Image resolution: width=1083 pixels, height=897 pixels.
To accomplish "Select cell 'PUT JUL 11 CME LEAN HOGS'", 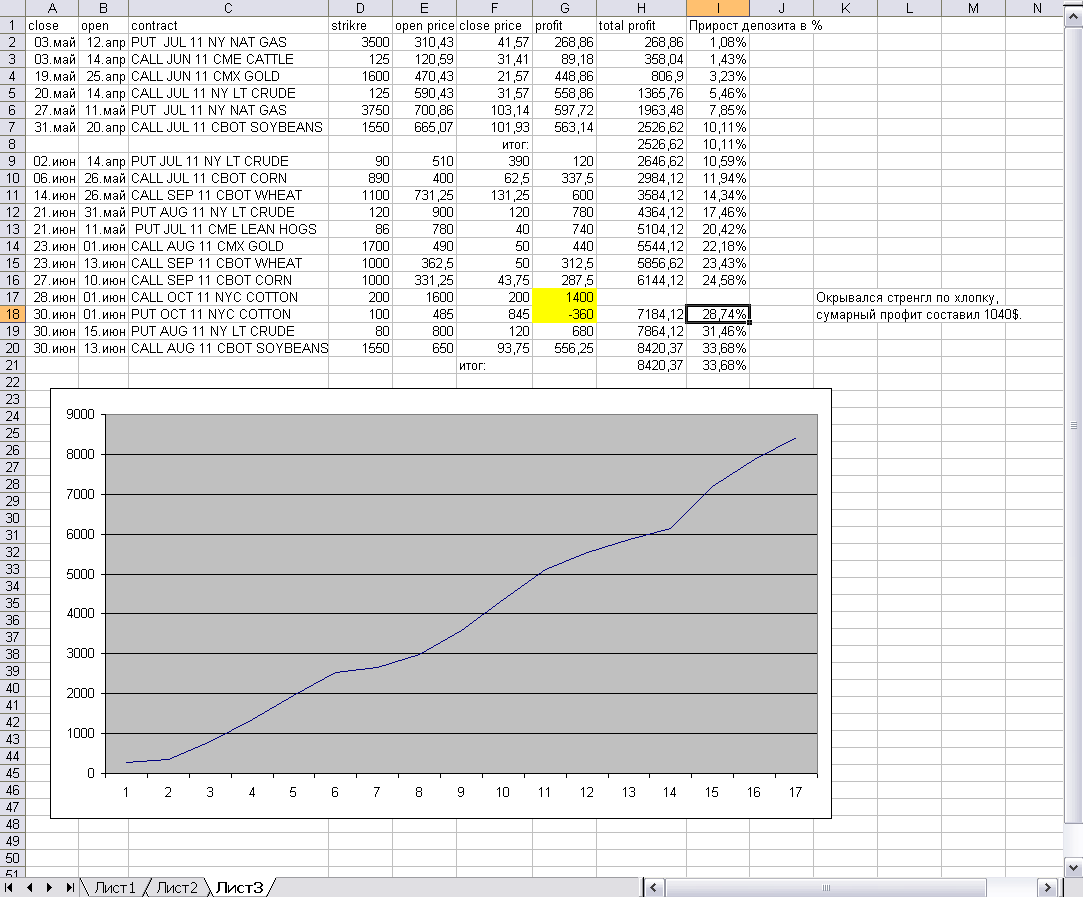I will click(x=228, y=229).
